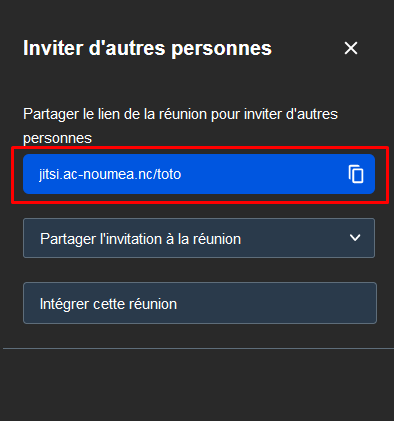Click the two-sheets clipboard icon in the blue bar
The width and height of the screenshot is (394, 421).
click(x=356, y=174)
